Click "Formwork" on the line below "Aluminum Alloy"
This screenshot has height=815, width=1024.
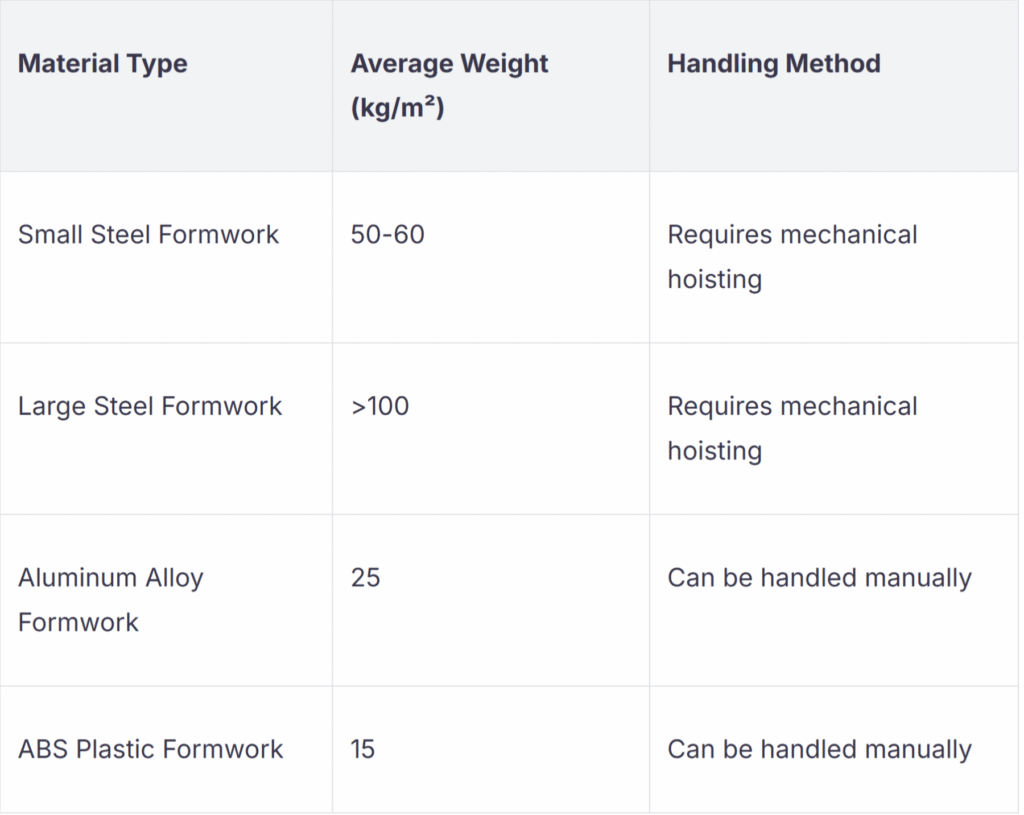78,622
